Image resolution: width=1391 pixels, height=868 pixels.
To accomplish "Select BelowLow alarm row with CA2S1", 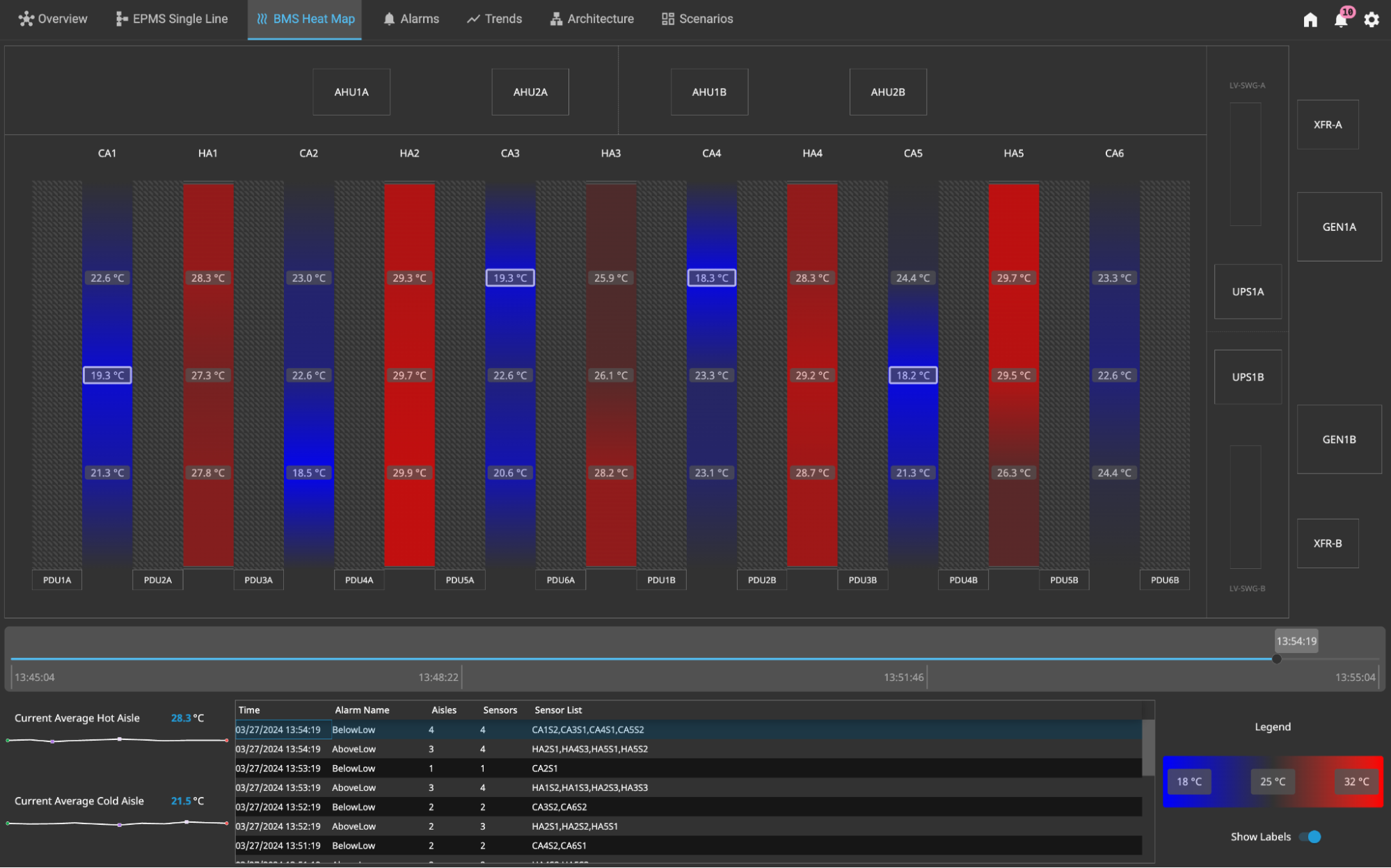I will pyautogui.click(x=688, y=769).
